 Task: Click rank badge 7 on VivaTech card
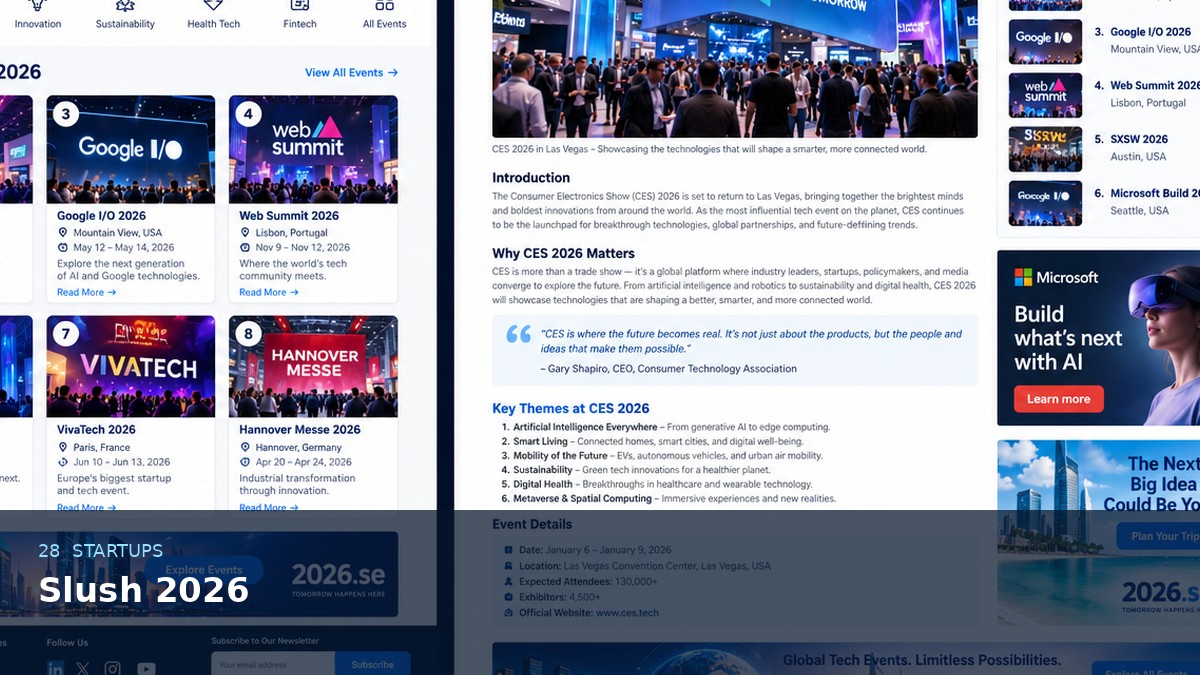pos(66,334)
